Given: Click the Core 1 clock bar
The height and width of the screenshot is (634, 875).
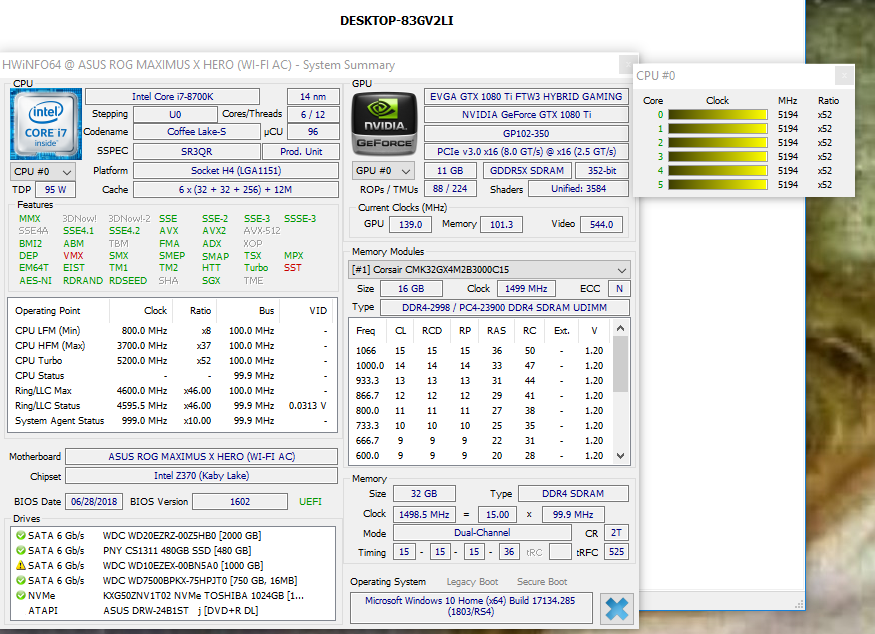Looking at the screenshot, I should 718,128.
